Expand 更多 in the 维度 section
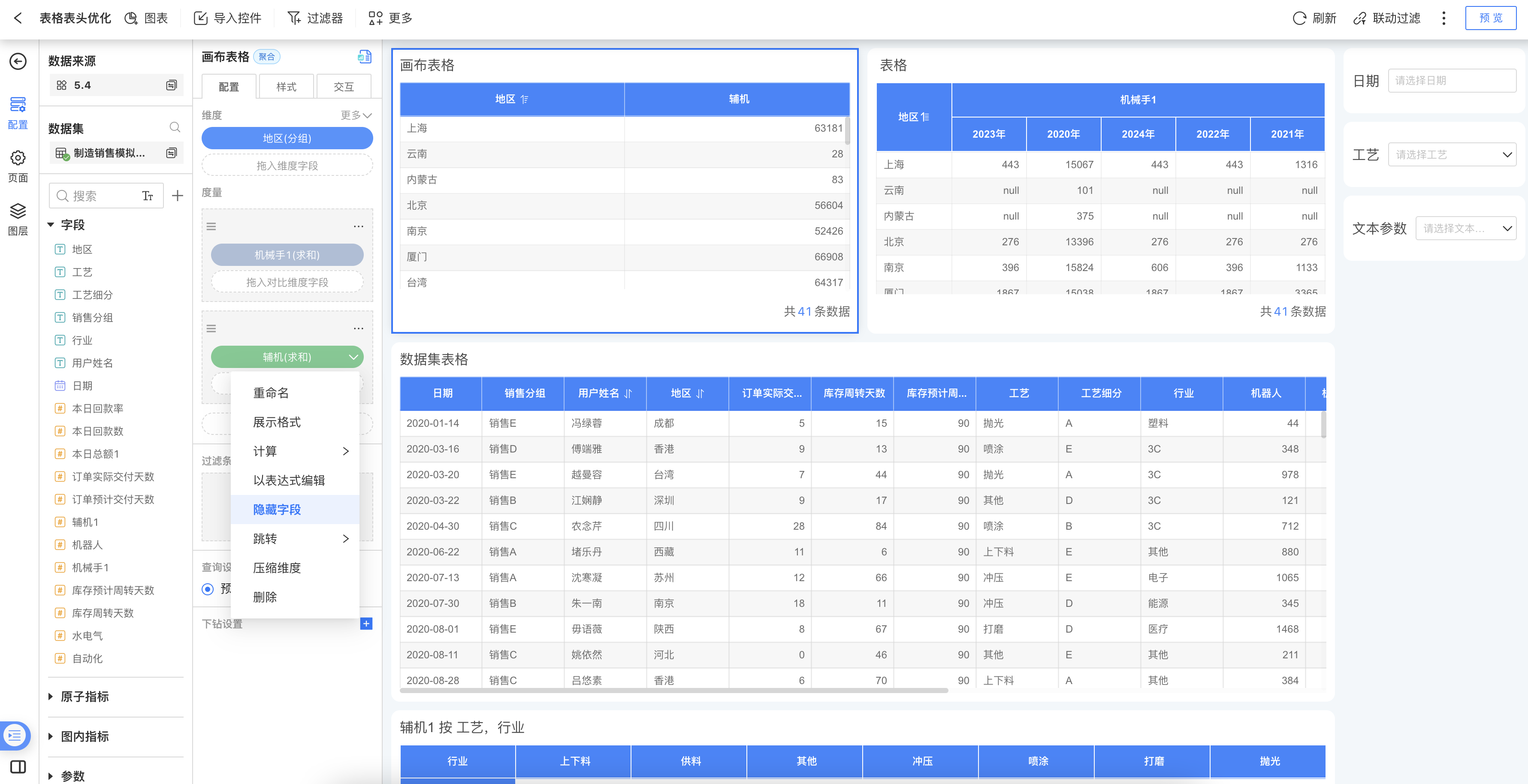The width and height of the screenshot is (1528, 784). point(356,115)
